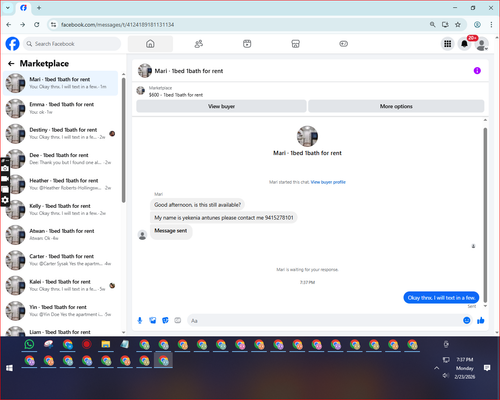The height and width of the screenshot is (400, 500).
Task: Select the Emma conversation
Action: [x=61, y=108]
